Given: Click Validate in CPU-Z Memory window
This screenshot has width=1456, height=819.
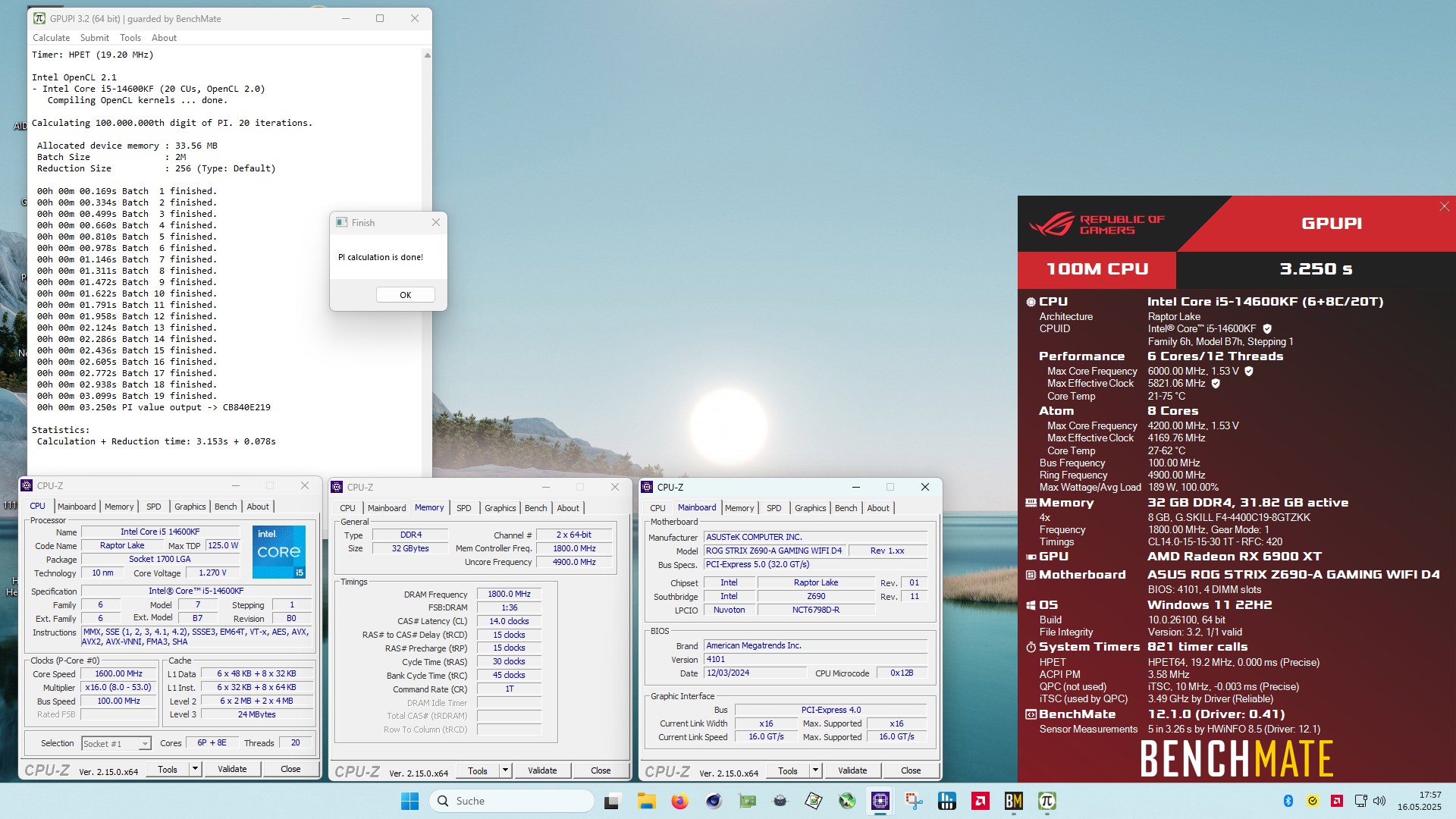Looking at the screenshot, I should pos(542,770).
